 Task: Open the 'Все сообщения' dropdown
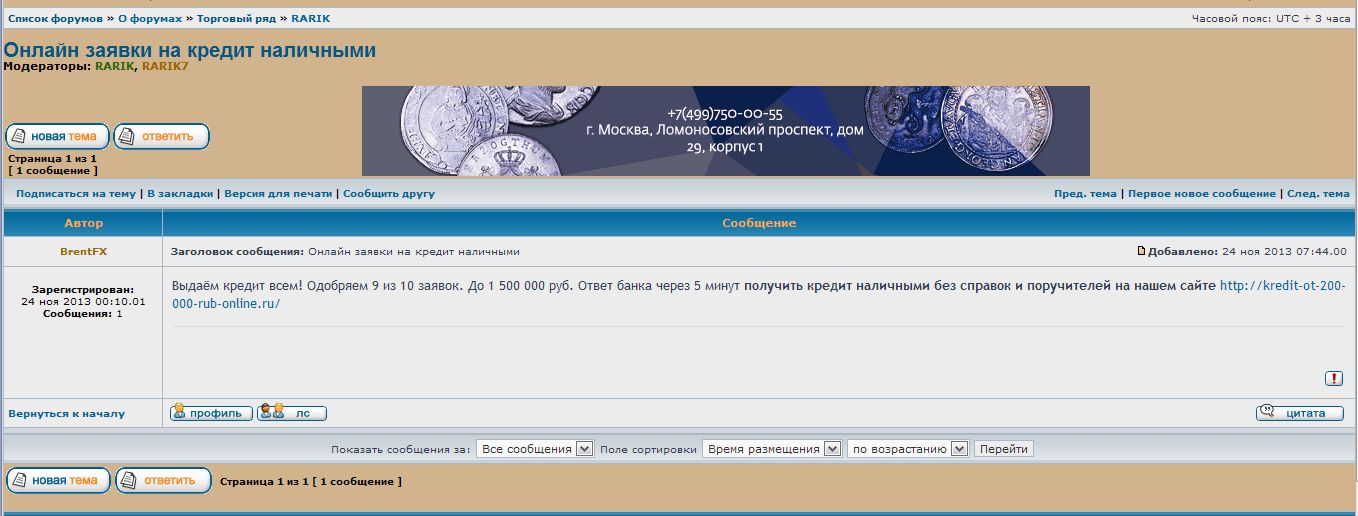[535, 449]
